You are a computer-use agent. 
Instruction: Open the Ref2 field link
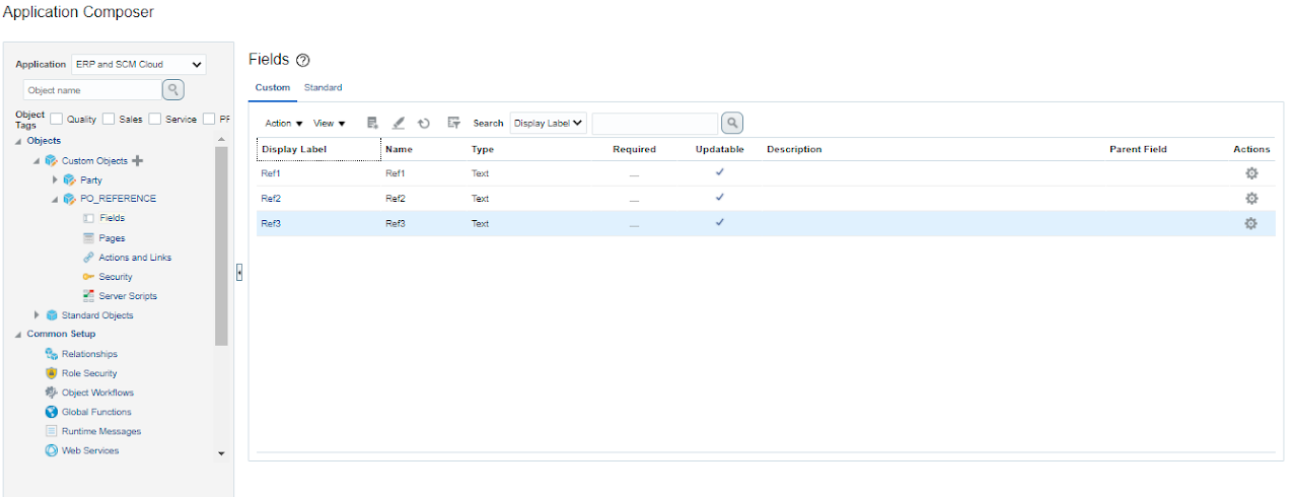[271, 199]
